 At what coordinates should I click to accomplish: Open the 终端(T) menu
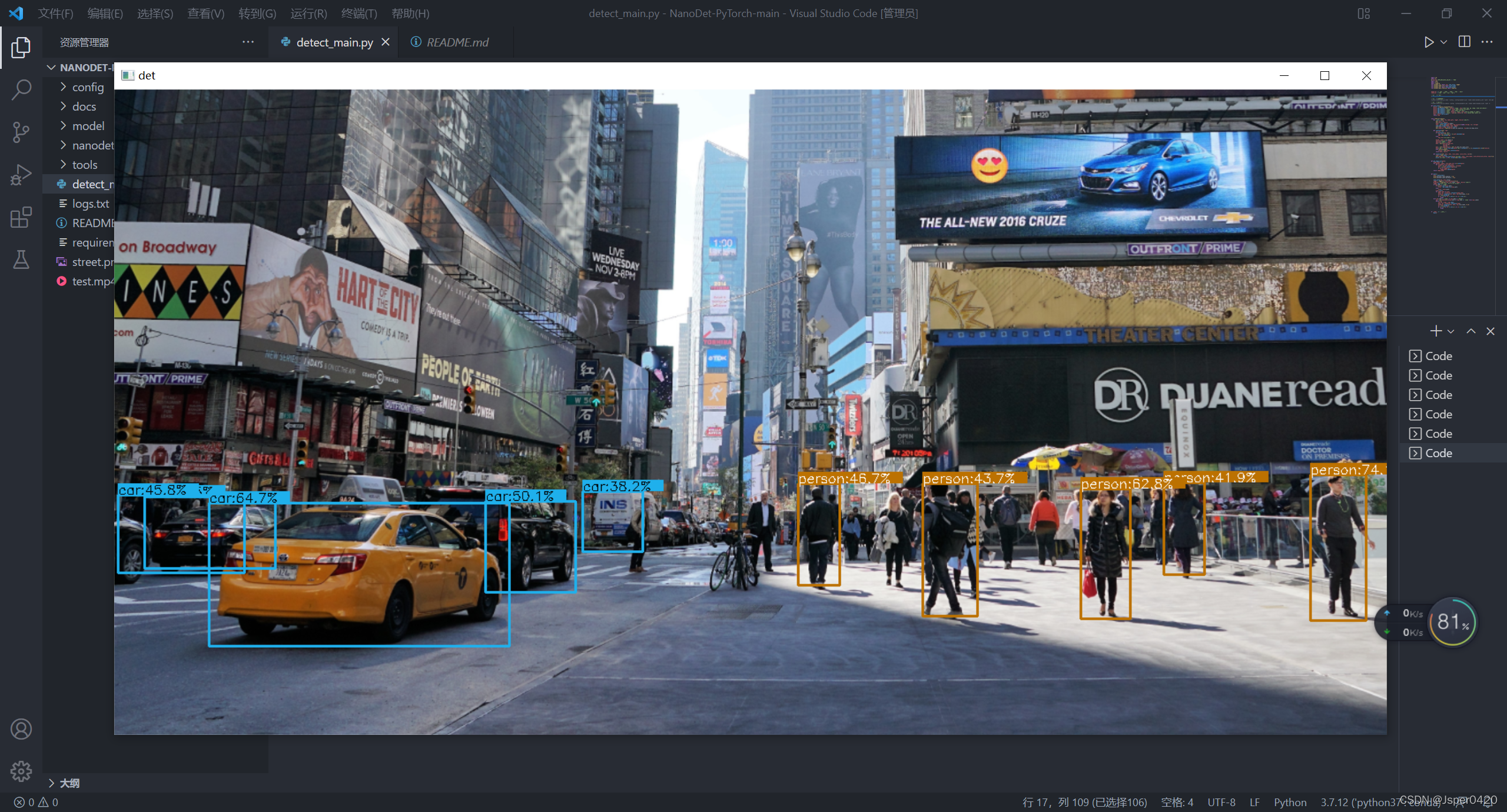359,14
